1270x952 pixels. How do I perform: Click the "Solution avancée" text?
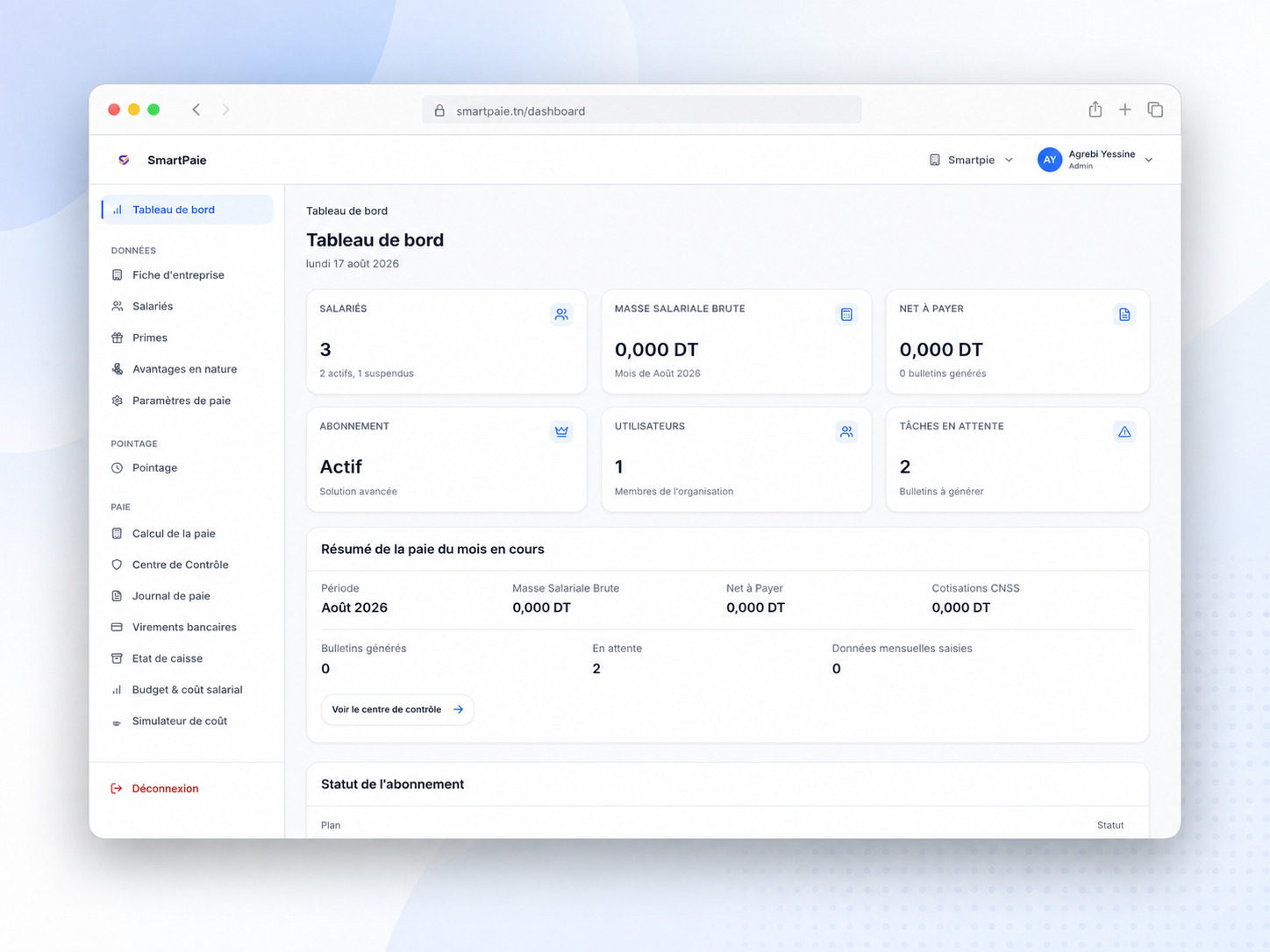[358, 492]
